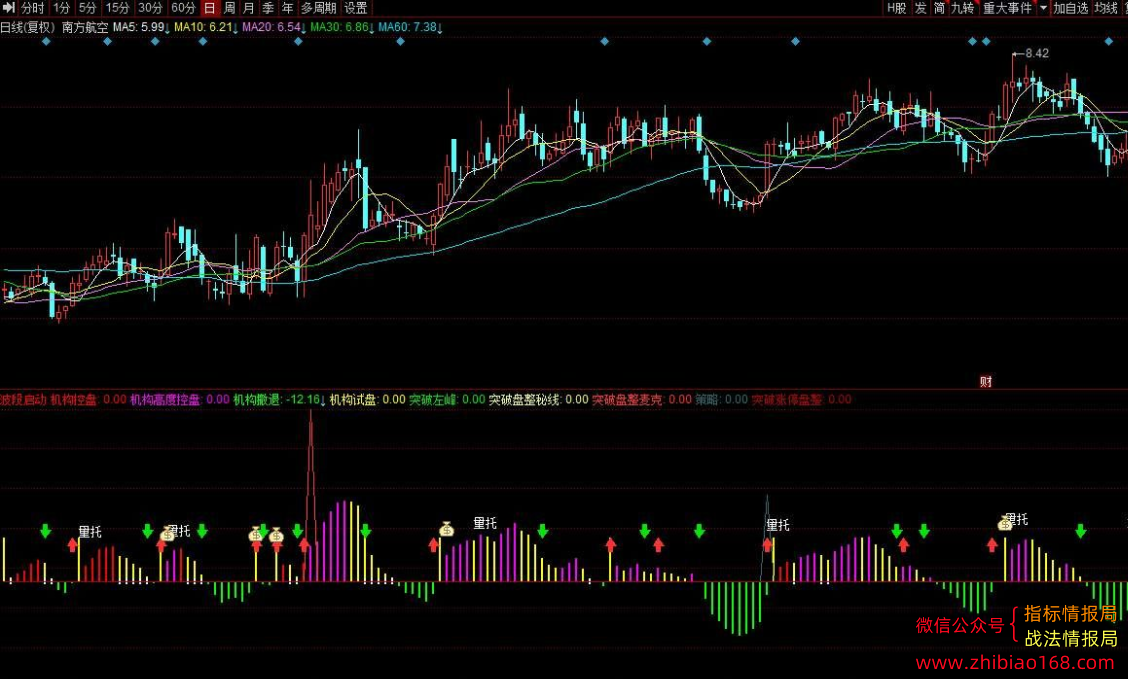Screen dimensions: 1128x679
Task: Click the collapse arrow icon before 分时
Action: 8,8
